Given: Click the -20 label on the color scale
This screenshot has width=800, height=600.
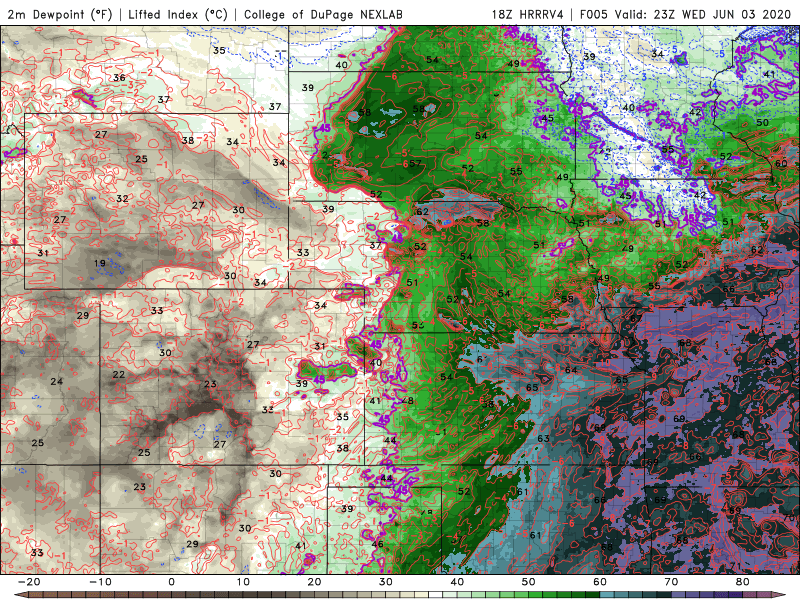Looking at the screenshot, I should point(29,582).
